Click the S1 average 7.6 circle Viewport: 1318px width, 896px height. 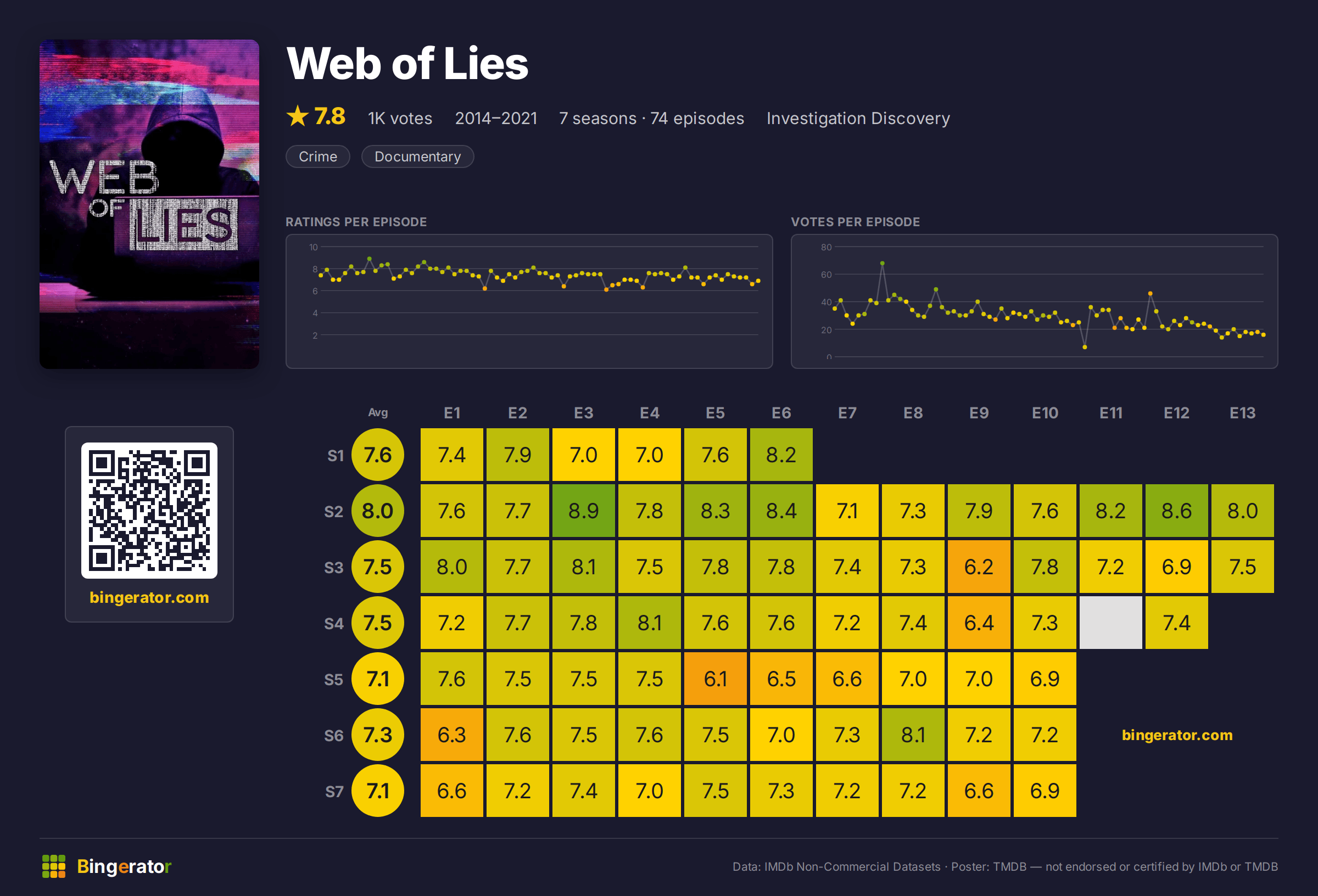[378, 455]
